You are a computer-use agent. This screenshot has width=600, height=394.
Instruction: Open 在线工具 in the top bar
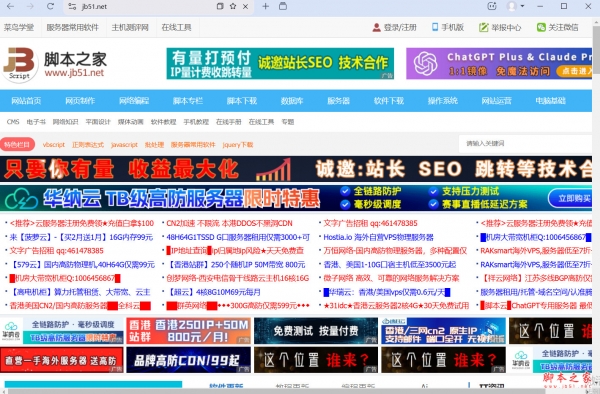[176, 27]
